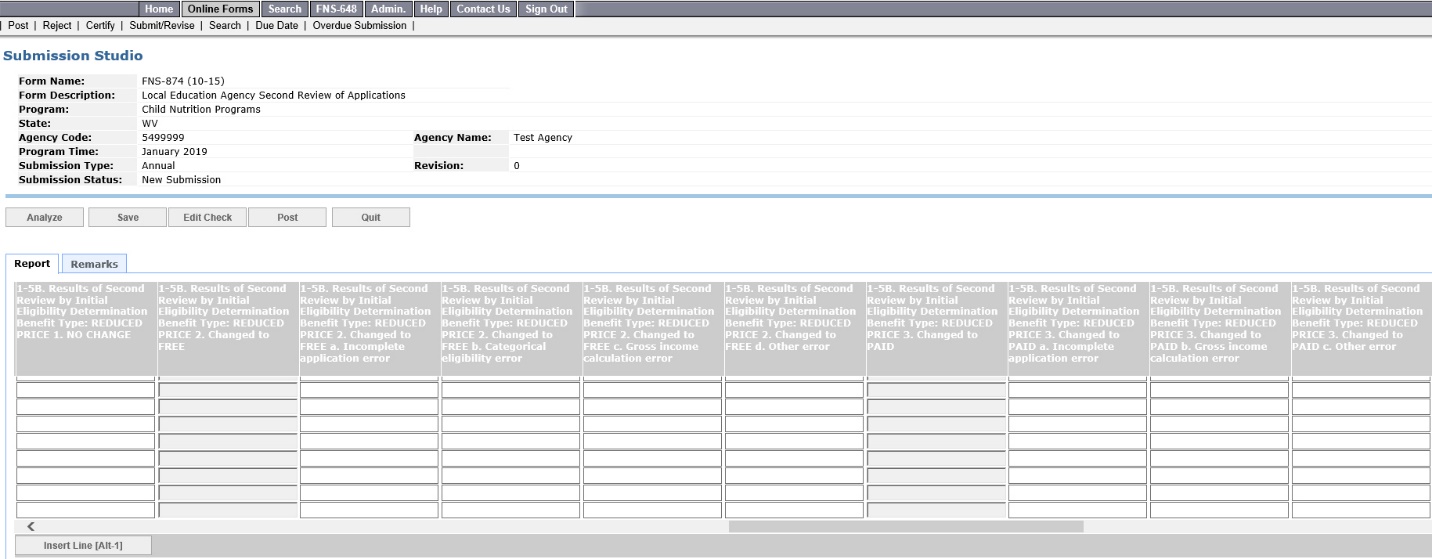Screen dimensions: 1432x559
Task: Click the Submit/Revise link
Action: coord(162,26)
